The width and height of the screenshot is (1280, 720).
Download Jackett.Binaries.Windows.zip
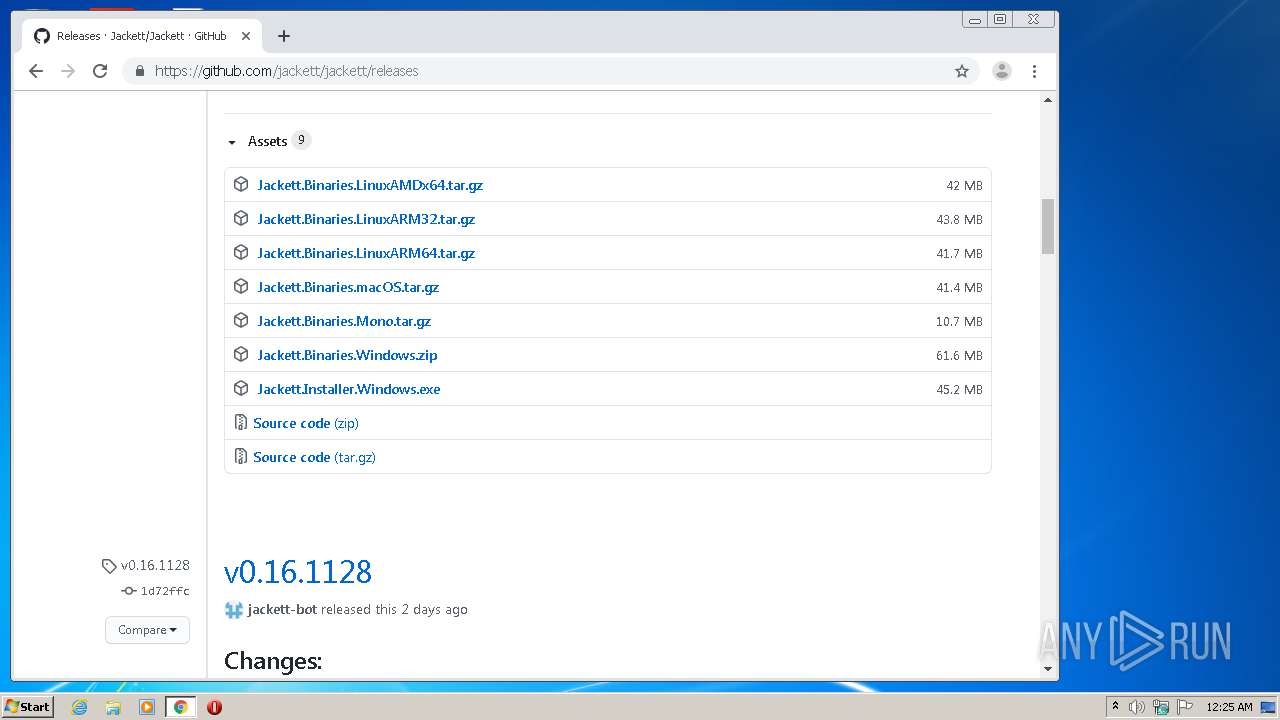tap(347, 355)
